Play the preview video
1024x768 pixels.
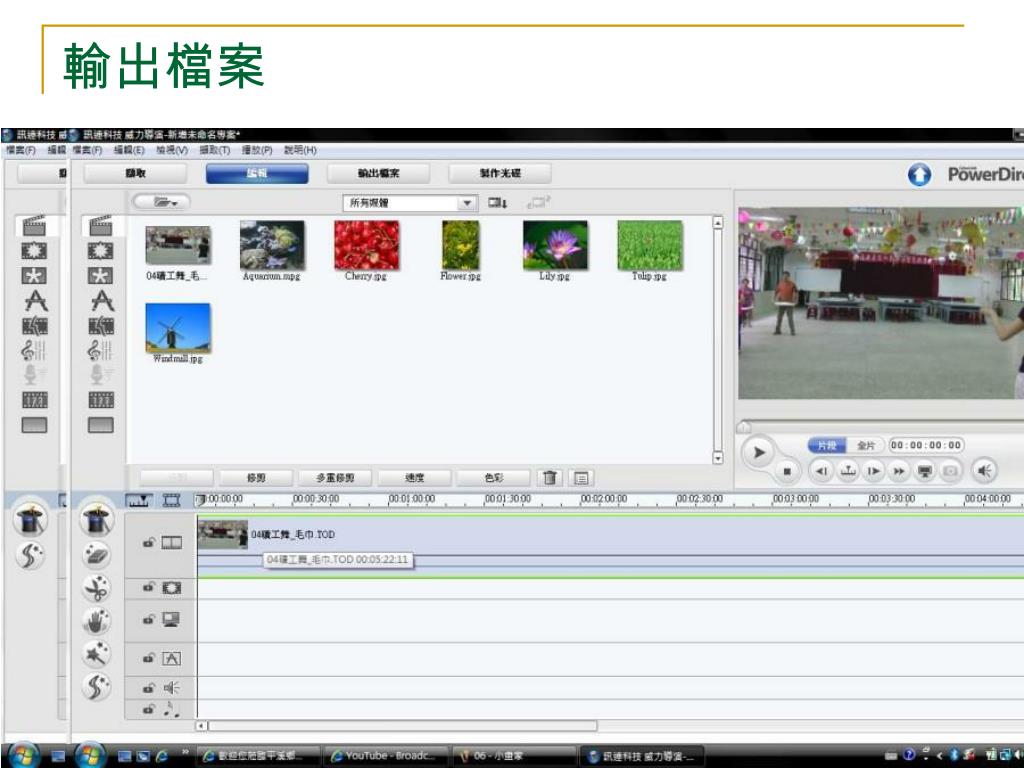tap(758, 452)
